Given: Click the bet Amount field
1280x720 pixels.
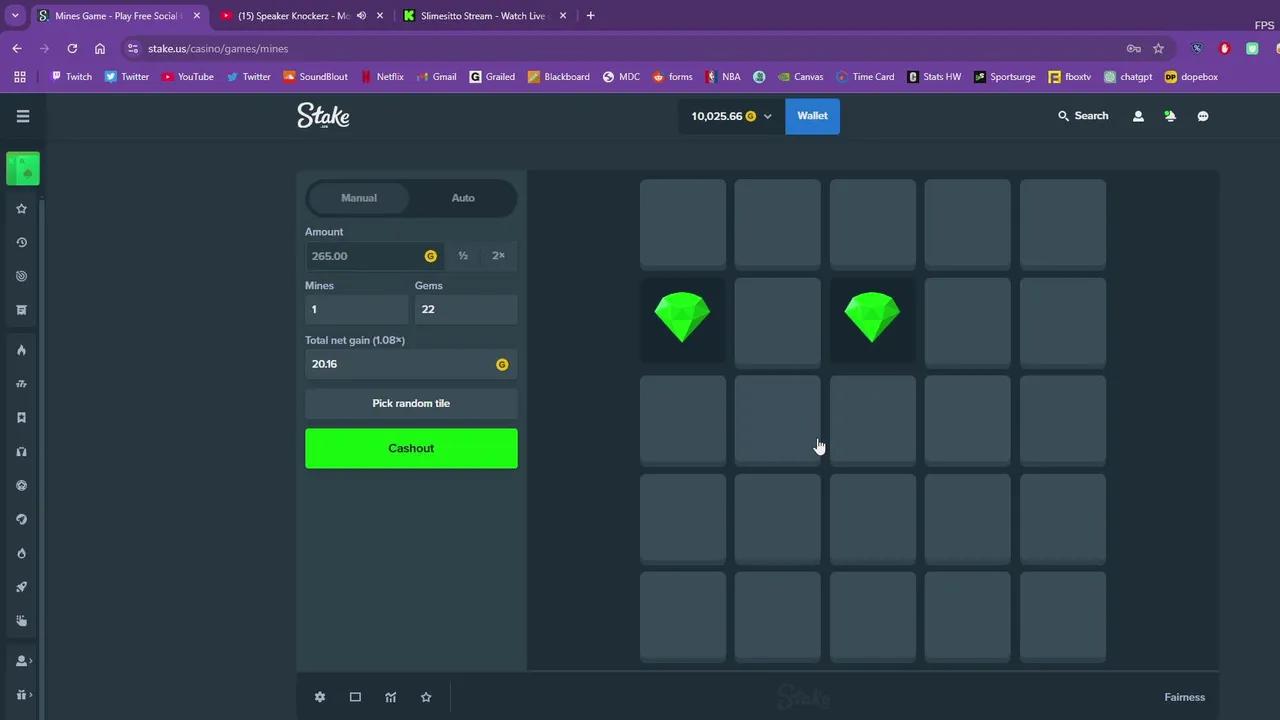Looking at the screenshot, I should [374, 256].
